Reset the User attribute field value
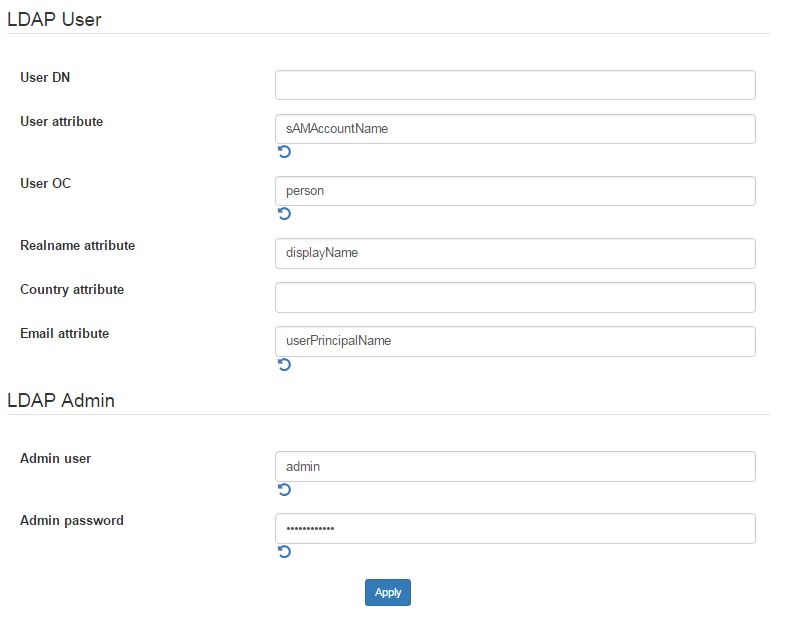Image resolution: width=790 pixels, height=639 pixels. 284,152
